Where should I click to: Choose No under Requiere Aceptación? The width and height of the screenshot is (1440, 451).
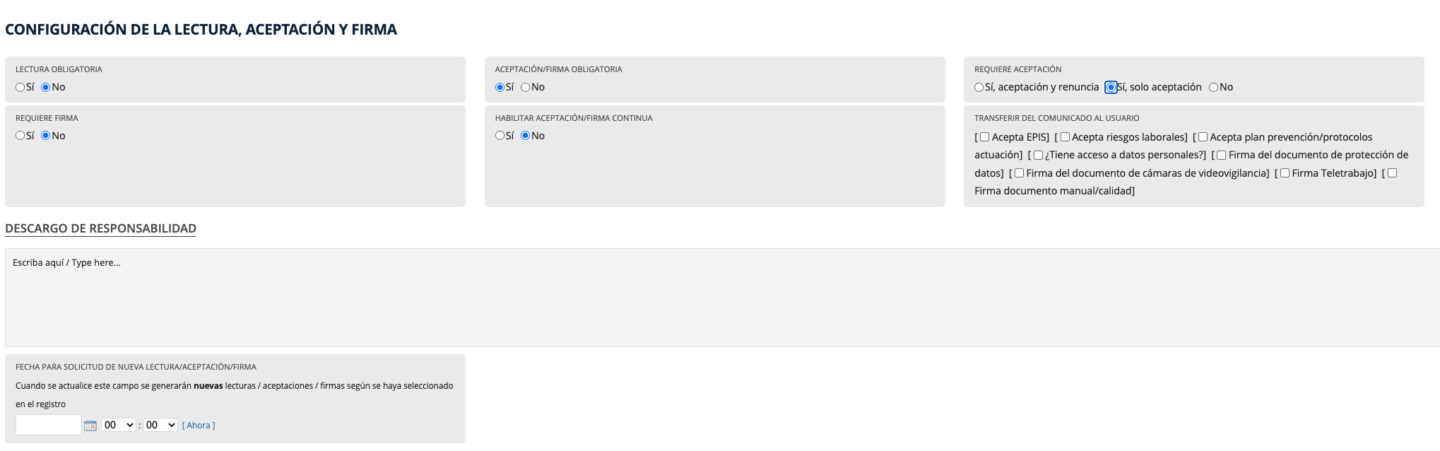click(1214, 87)
